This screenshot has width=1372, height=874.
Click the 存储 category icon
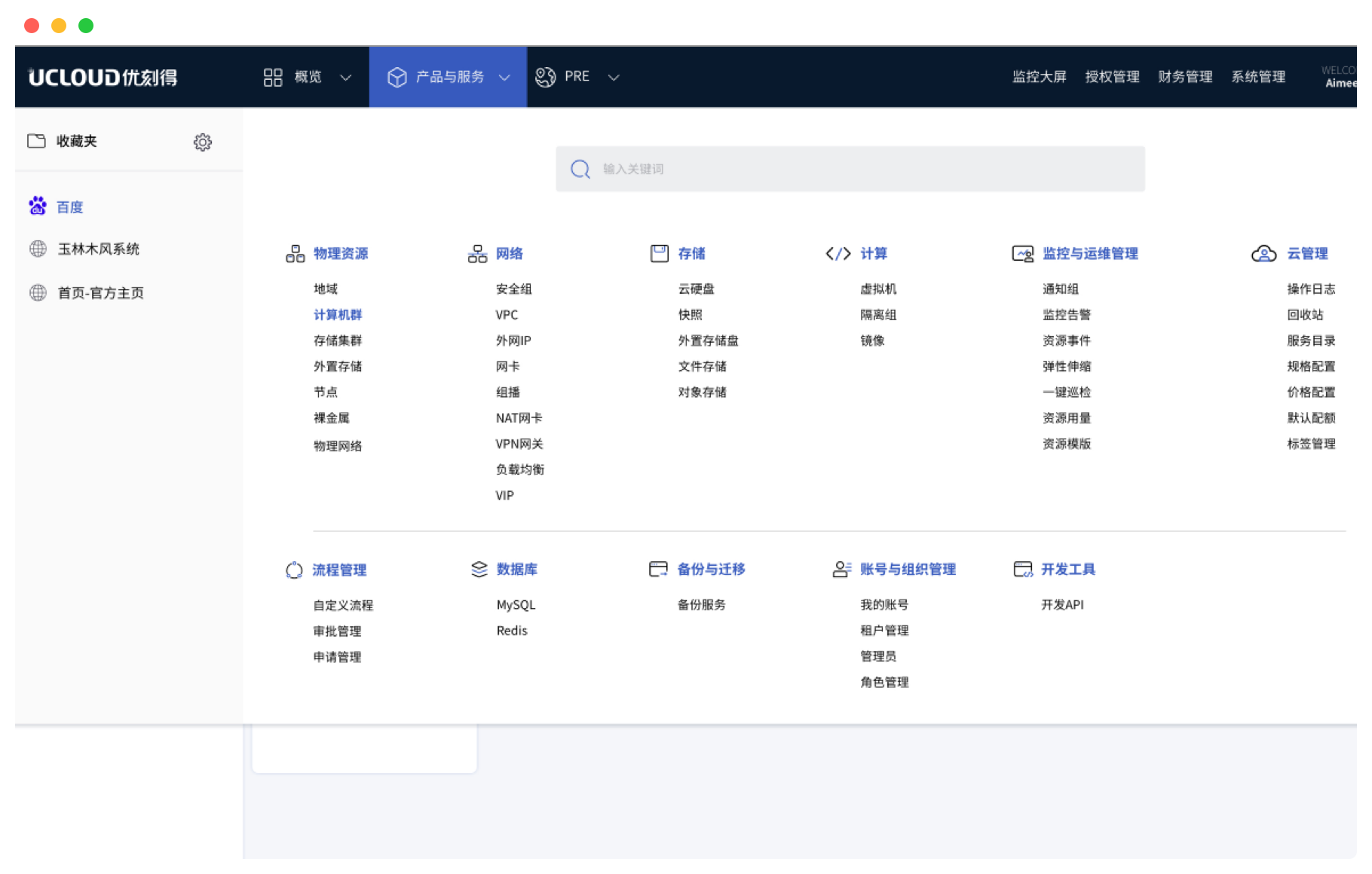(660, 253)
